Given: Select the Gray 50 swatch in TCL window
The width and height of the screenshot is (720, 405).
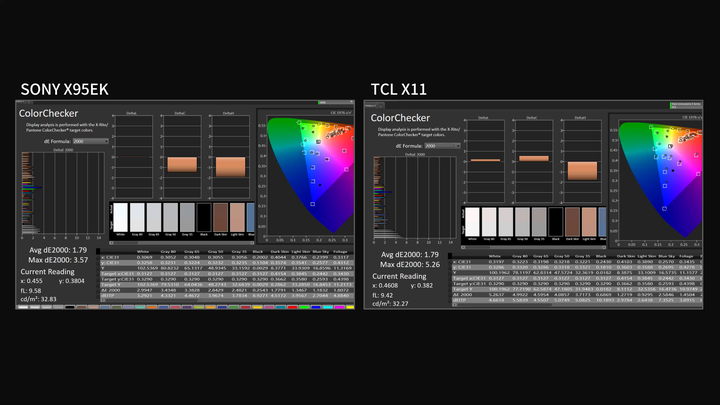Looking at the screenshot, I should pyautogui.click(x=522, y=222).
